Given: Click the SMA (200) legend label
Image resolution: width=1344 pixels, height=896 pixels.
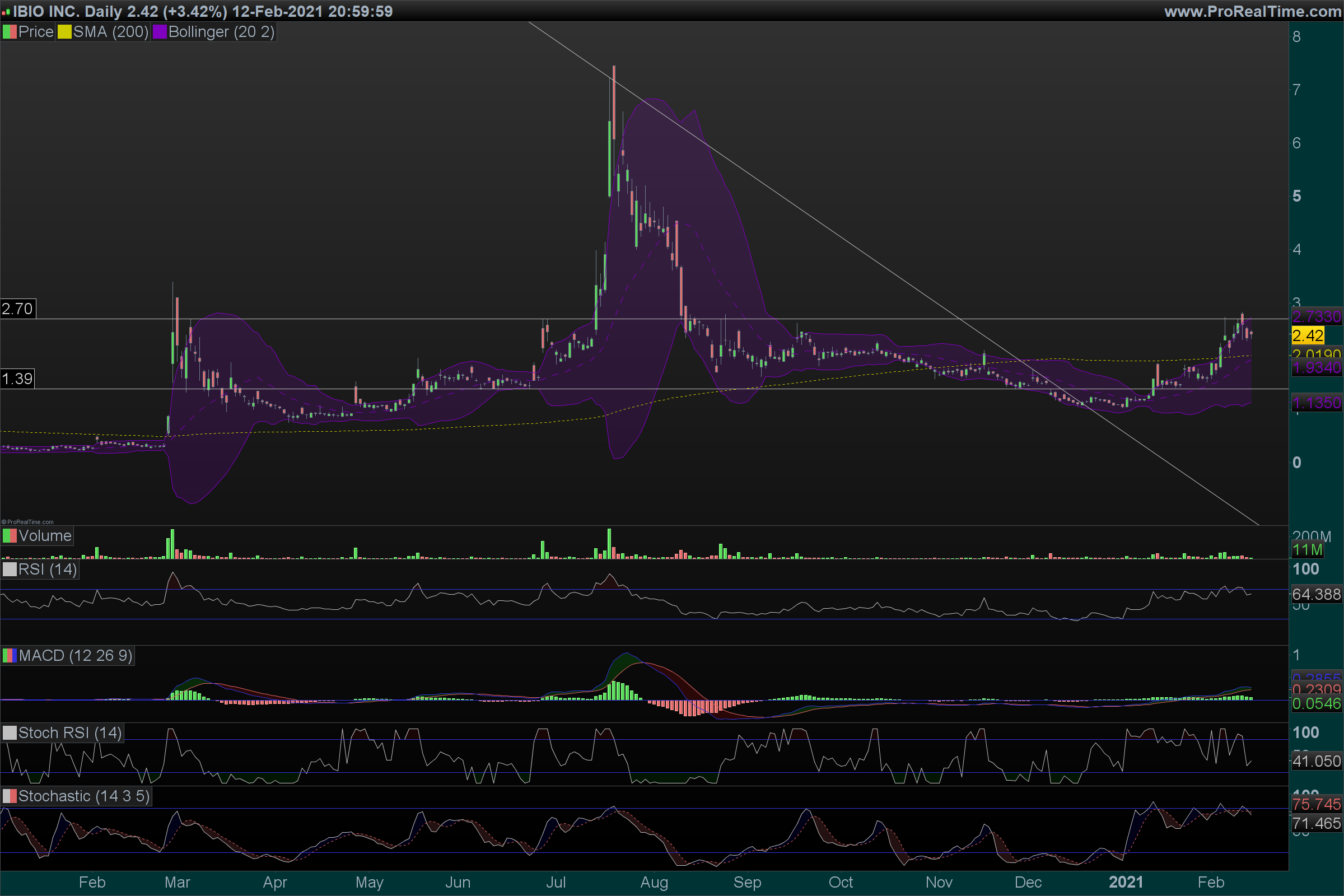Looking at the screenshot, I should [110, 32].
